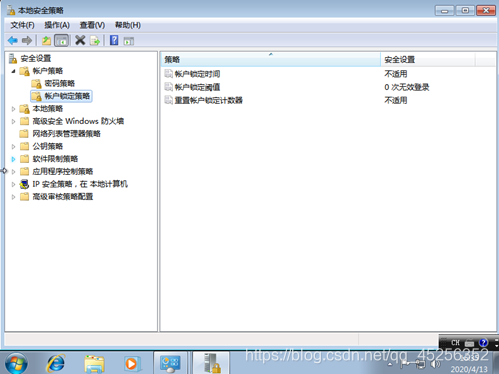Expand the 高级安全 Windows 防火墙 node
Screen dimensions: 499x374
point(13,121)
